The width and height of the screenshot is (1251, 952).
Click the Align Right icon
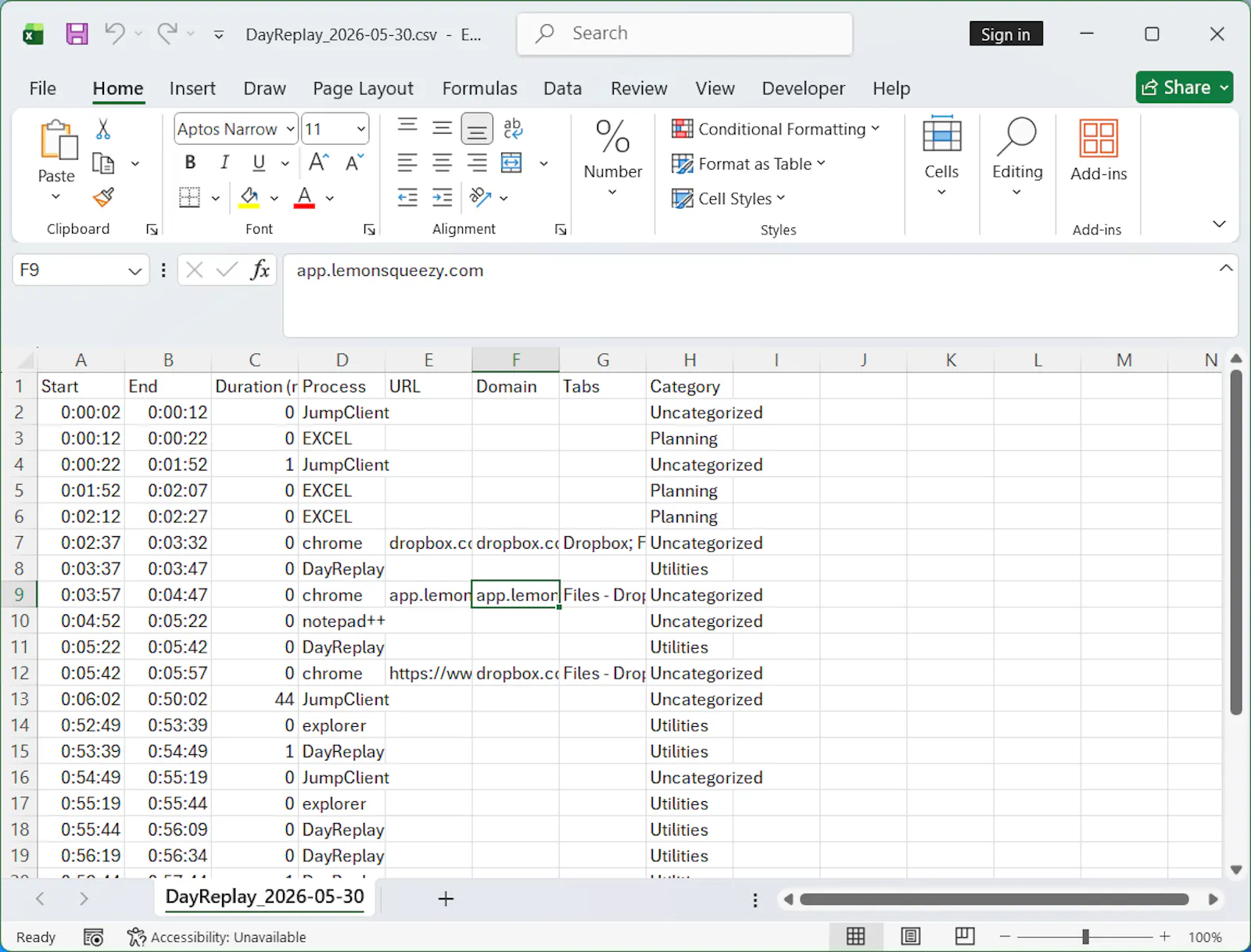click(477, 163)
